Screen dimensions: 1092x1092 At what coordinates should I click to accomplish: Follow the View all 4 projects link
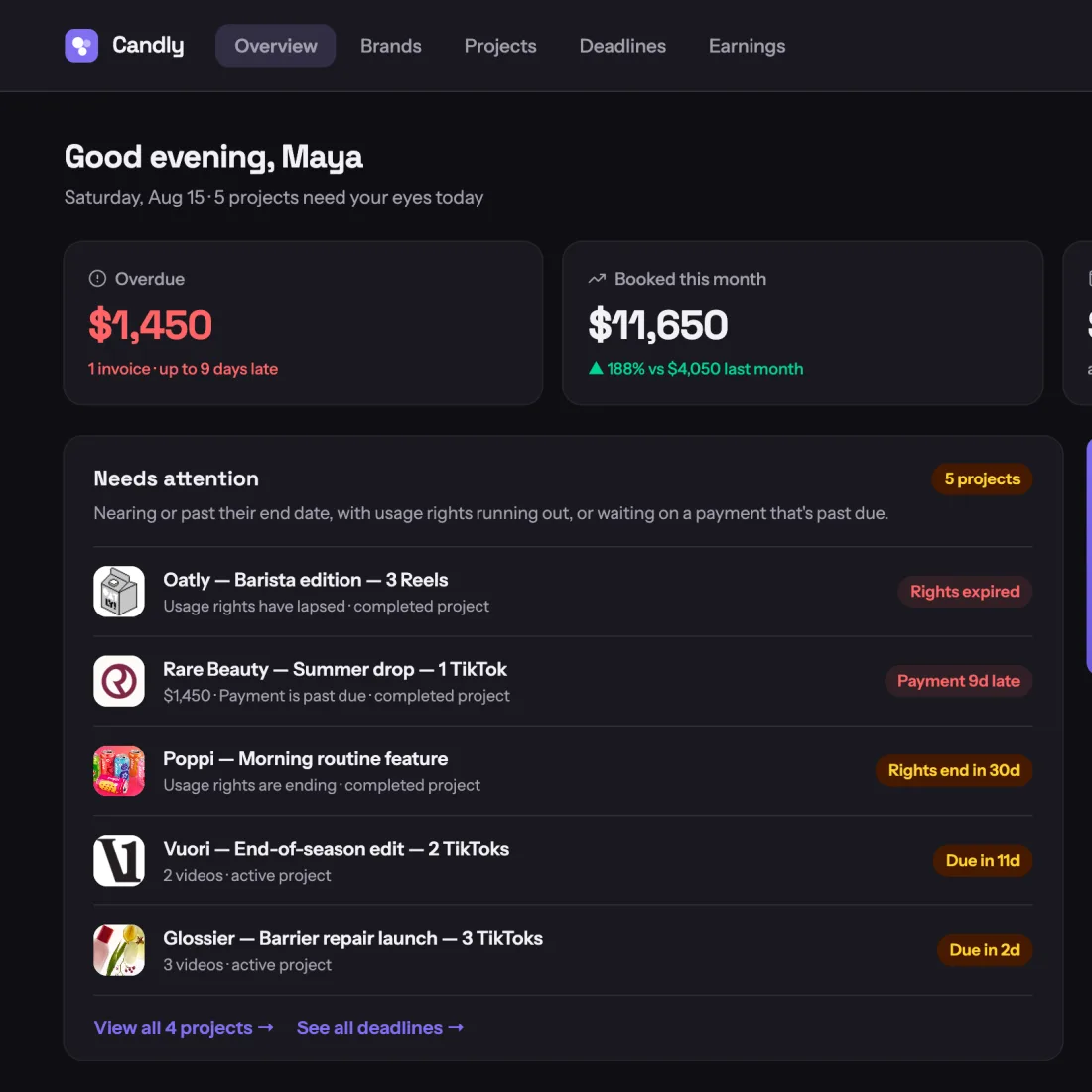pos(184,1027)
